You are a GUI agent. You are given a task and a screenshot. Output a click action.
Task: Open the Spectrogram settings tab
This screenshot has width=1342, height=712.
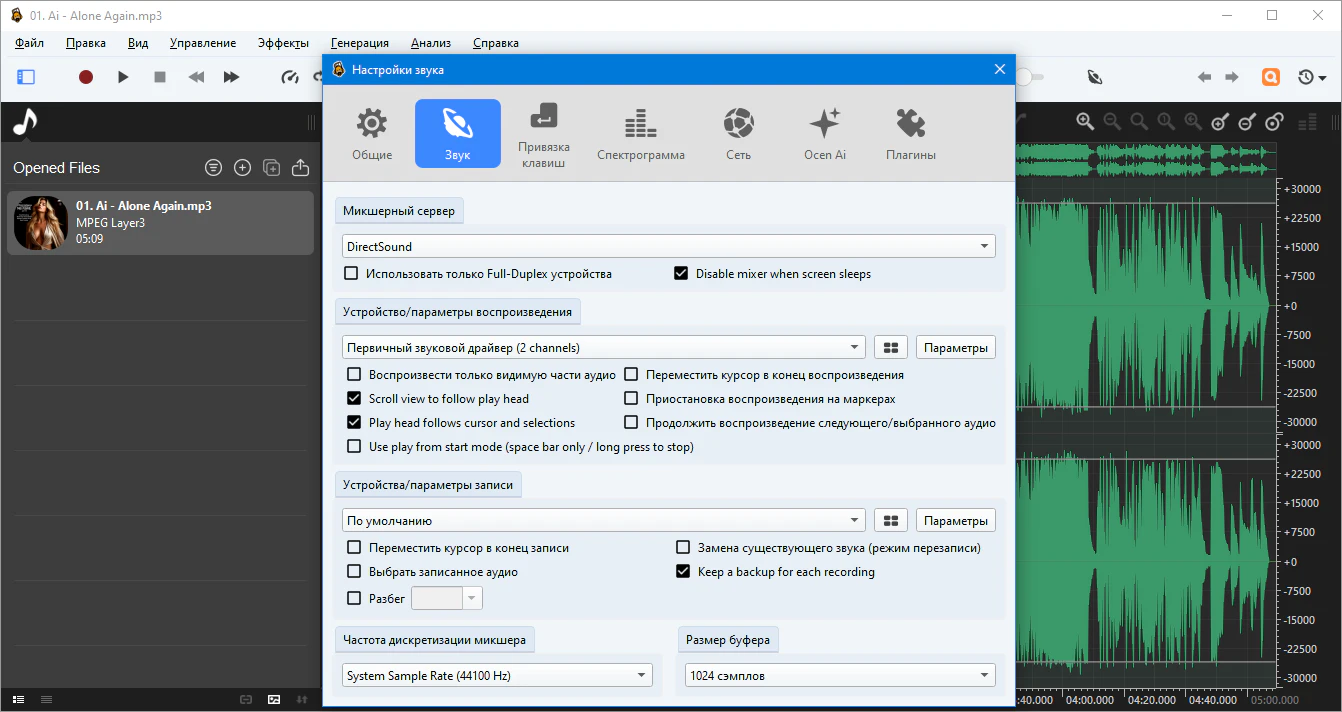pos(640,134)
